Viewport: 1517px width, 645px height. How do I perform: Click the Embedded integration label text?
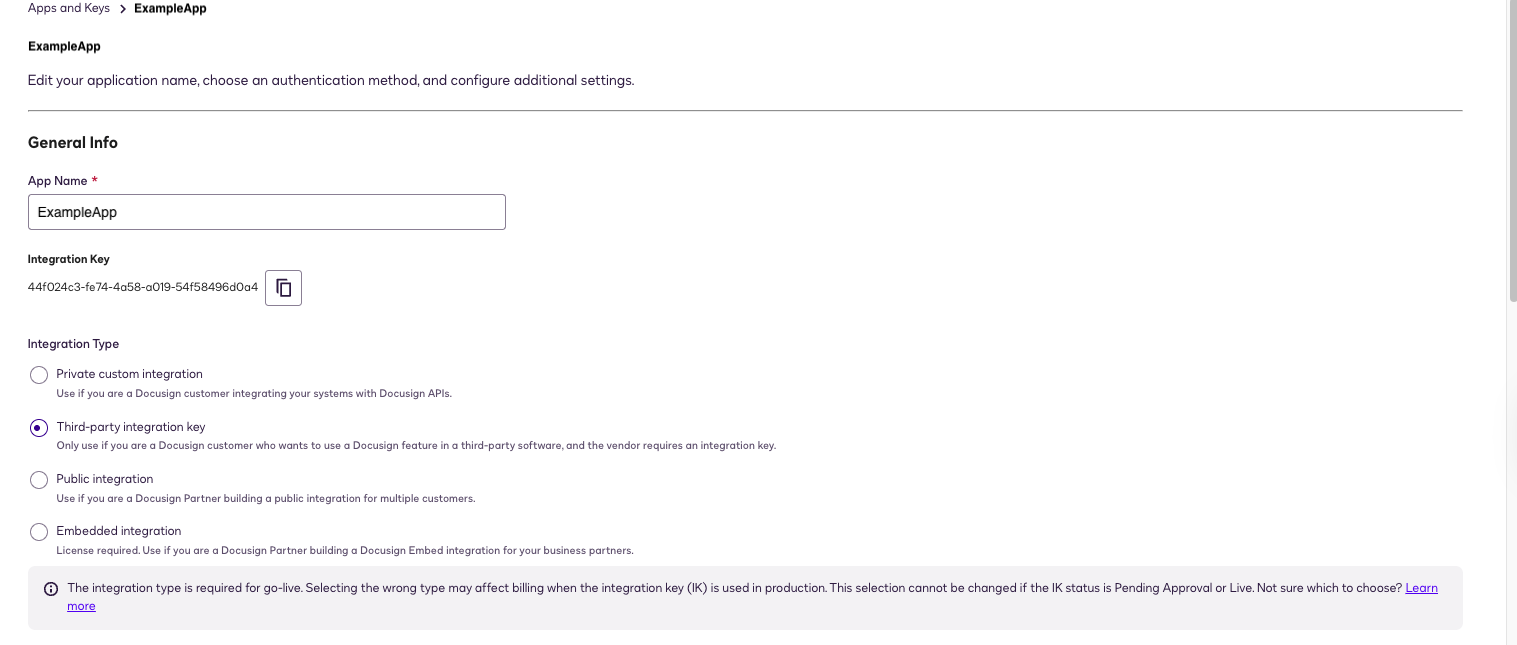click(x=118, y=531)
